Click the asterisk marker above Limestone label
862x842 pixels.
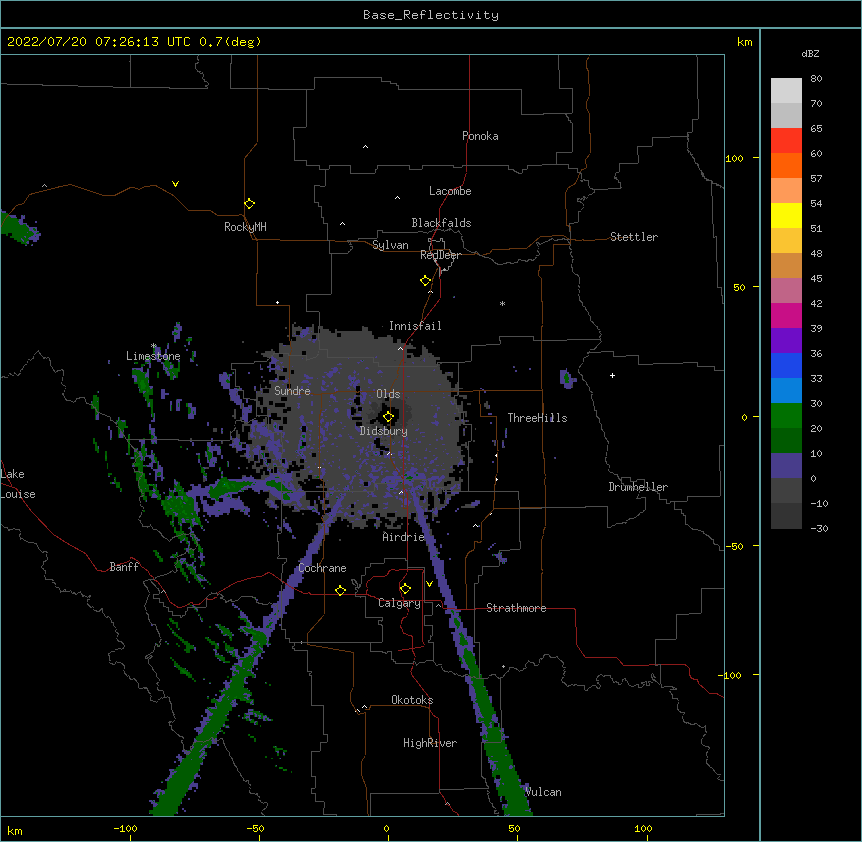pyautogui.click(x=154, y=346)
